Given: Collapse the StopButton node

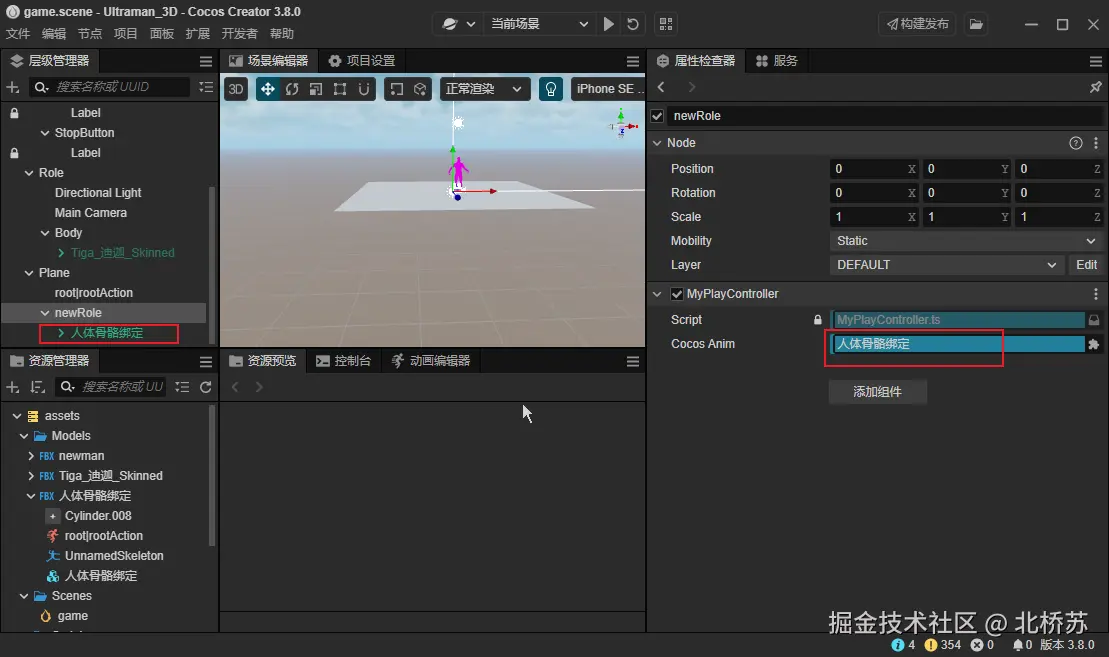Looking at the screenshot, I should tap(45, 133).
